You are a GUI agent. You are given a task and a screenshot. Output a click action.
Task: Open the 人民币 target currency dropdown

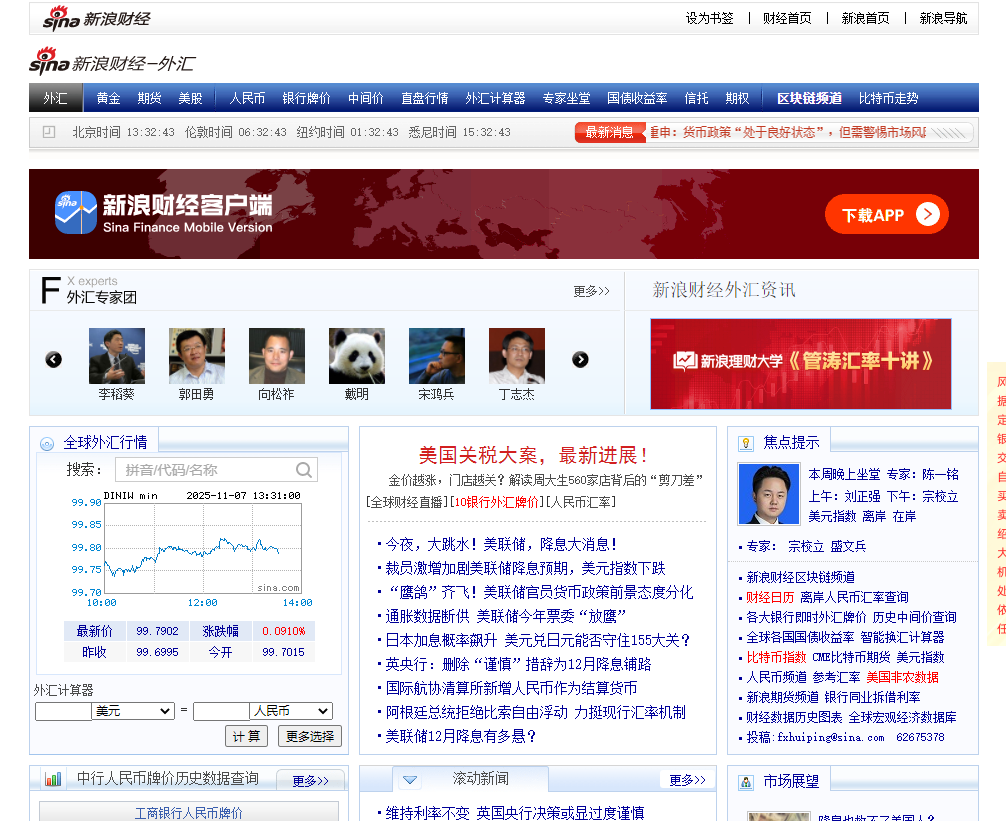click(x=291, y=711)
